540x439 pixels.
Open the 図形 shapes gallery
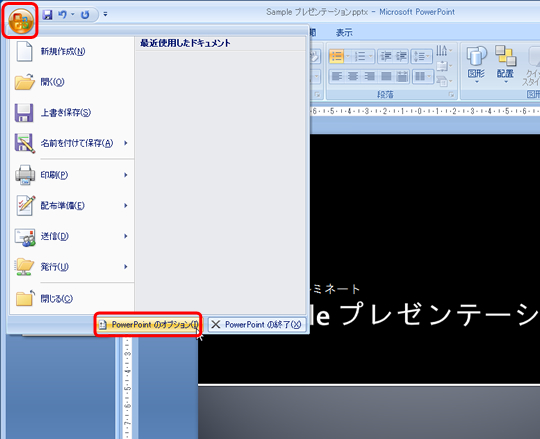pyautogui.click(x=476, y=64)
